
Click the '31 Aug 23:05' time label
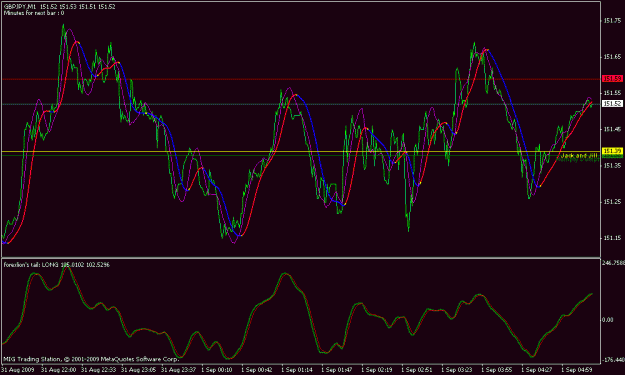pyautogui.click(x=138, y=370)
